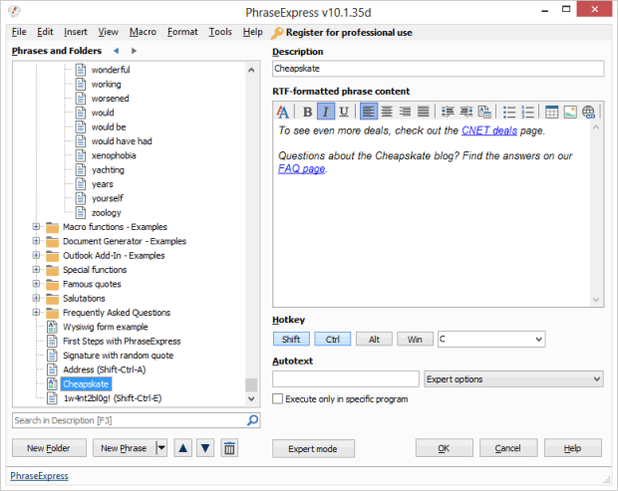Move the selected phrase down
Viewport: 618px width, 491px height.
coord(205,448)
